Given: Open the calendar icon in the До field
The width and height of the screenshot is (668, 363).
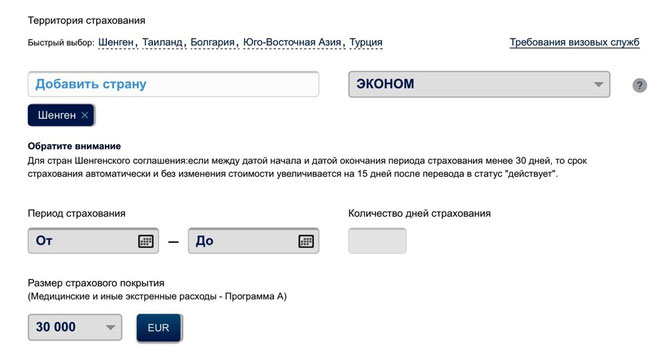Looking at the screenshot, I should click(x=306, y=241).
